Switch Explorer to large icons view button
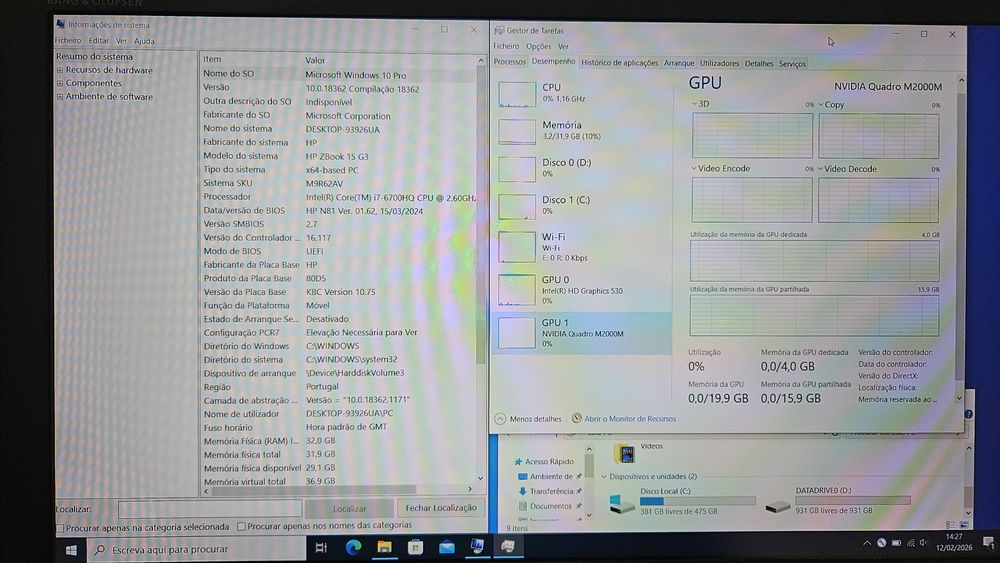The image size is (1000, 563). (x=964, y=525)
